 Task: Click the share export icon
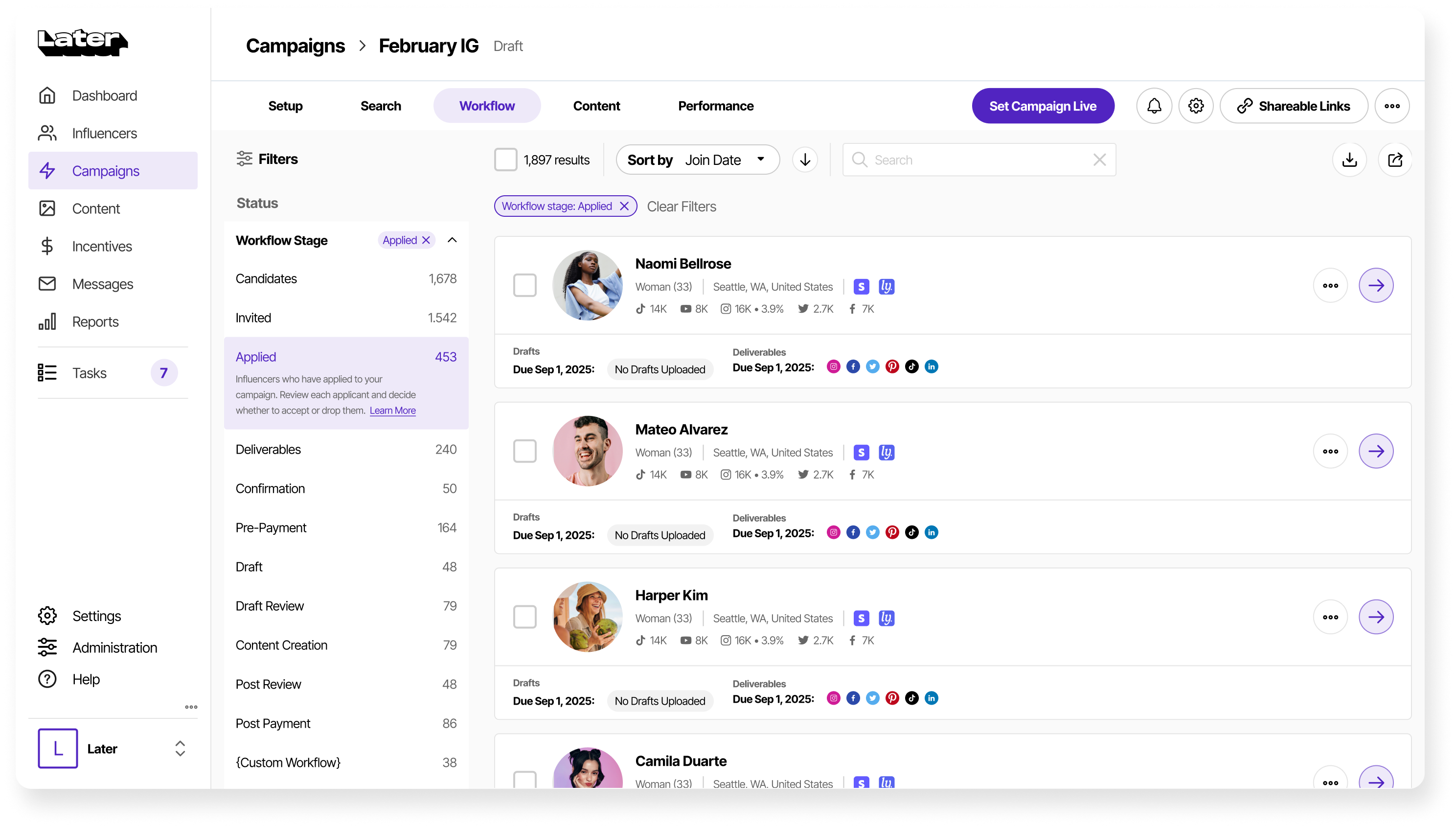pos(1394,160)
